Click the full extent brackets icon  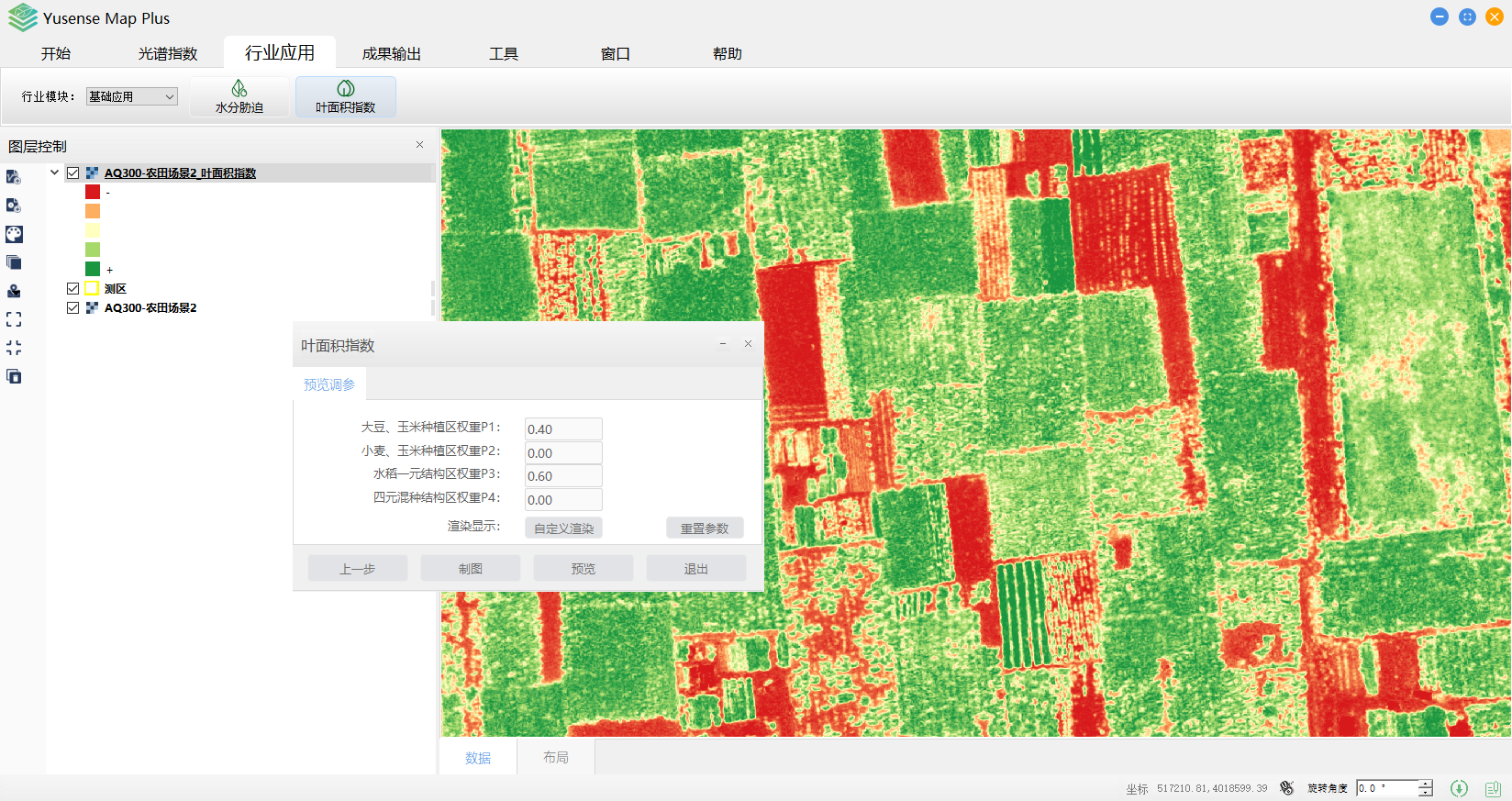(x=14, y=319)
